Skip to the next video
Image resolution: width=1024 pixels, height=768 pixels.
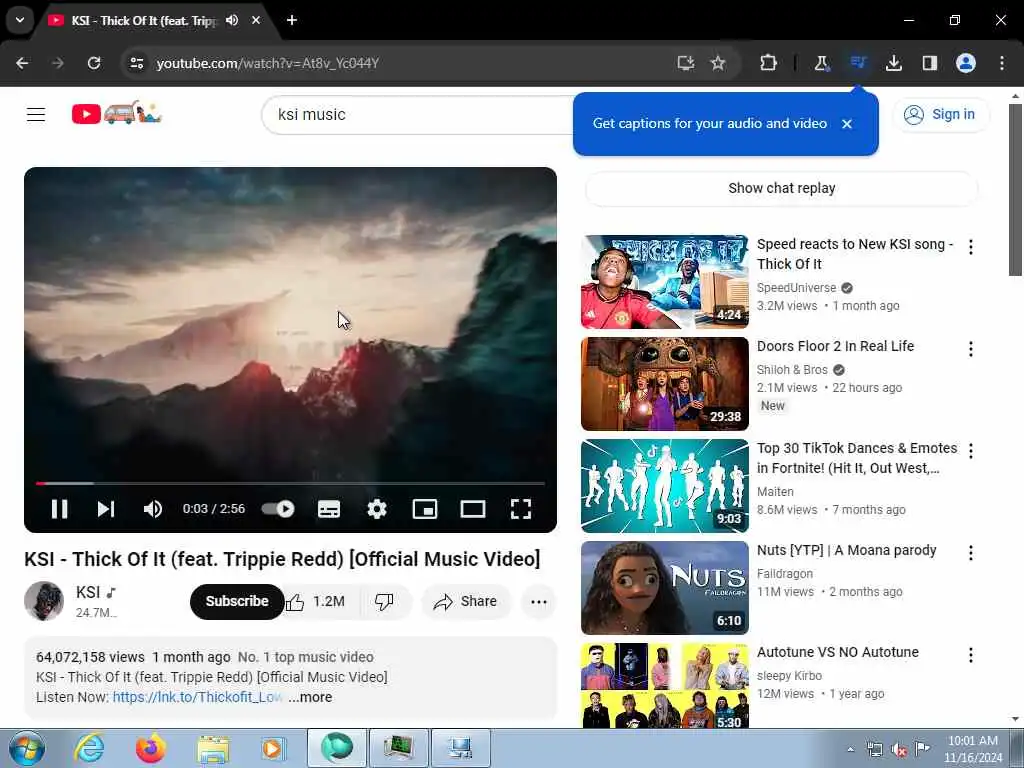pos(106,509)
